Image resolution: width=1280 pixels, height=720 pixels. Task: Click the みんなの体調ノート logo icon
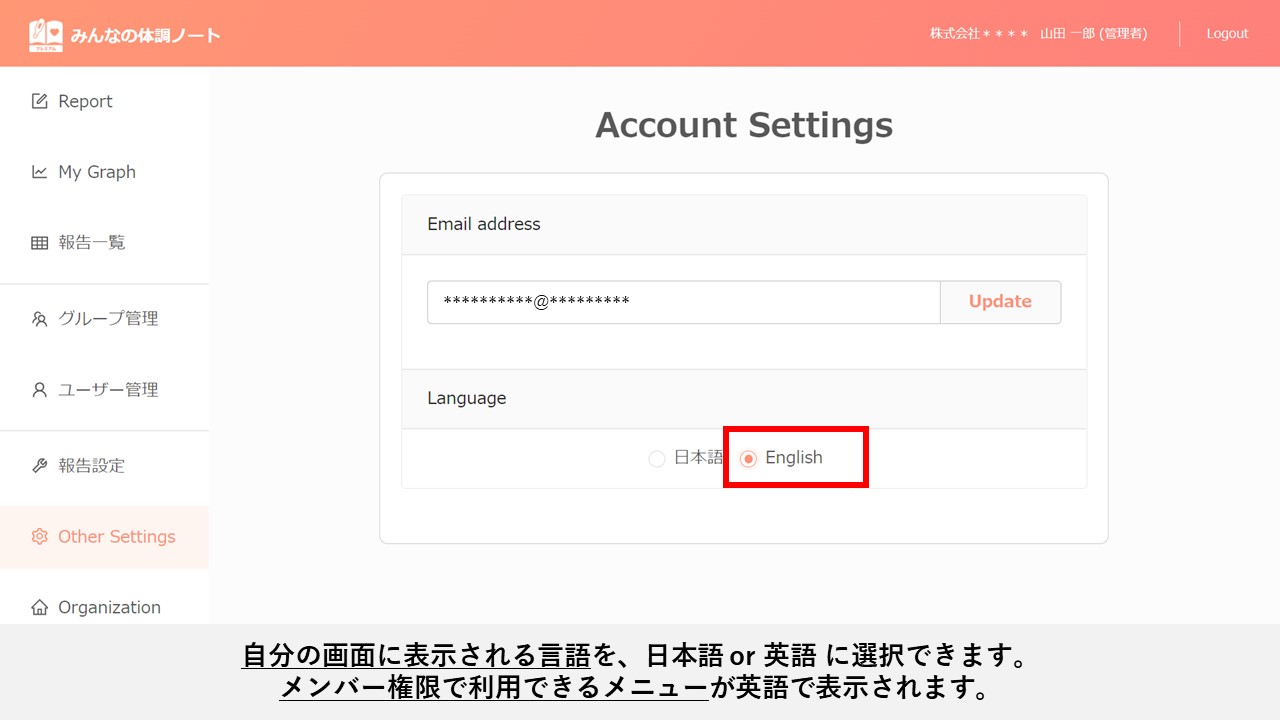(x=46, y=35)
